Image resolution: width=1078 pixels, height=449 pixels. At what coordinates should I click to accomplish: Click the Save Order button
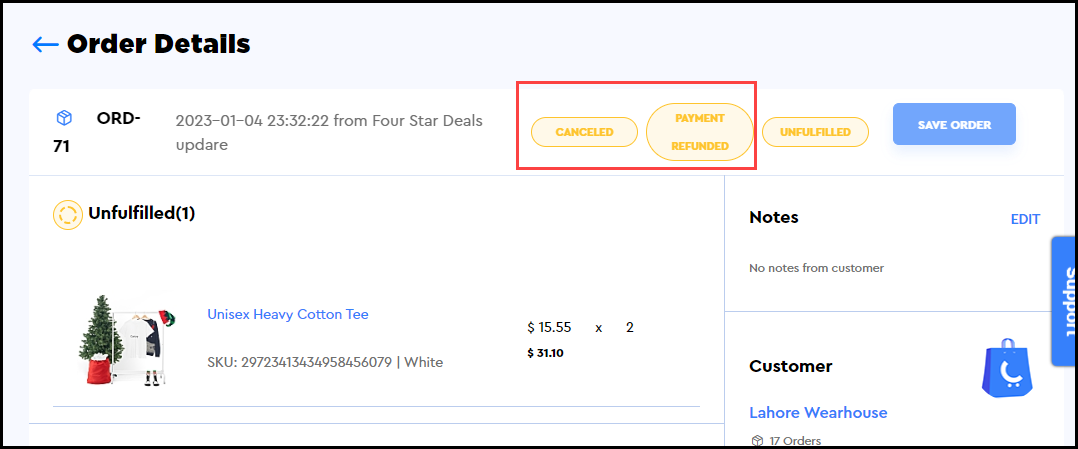click(954, 125)
